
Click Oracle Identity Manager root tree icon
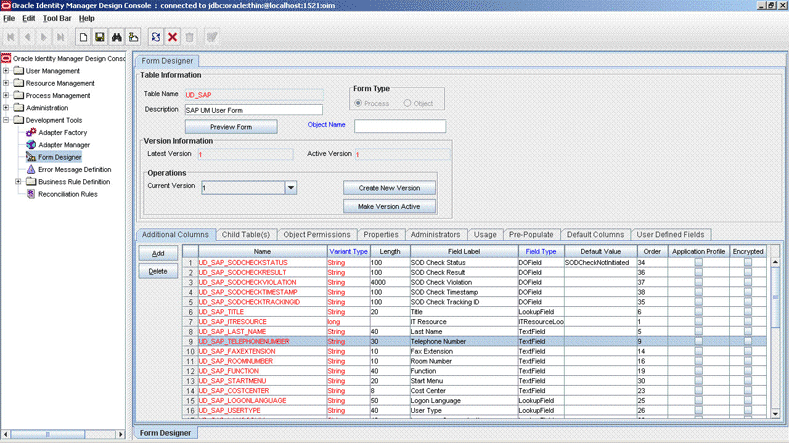[6, 58]
